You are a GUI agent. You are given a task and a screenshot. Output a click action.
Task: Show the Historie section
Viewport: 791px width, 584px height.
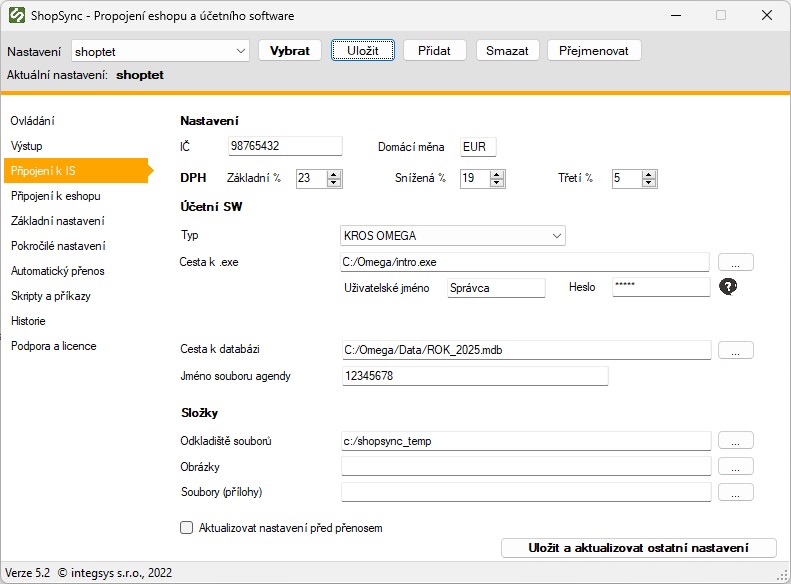(28, 321)
